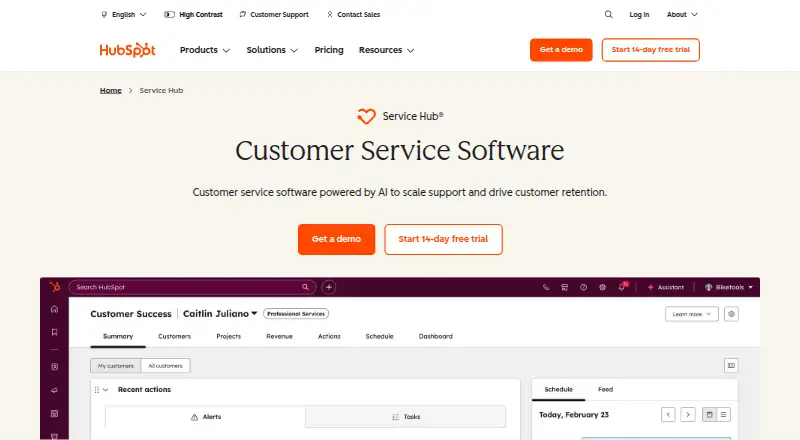
Task: Click Start 14-day free trial in the header
Action: tap(651, 50)
